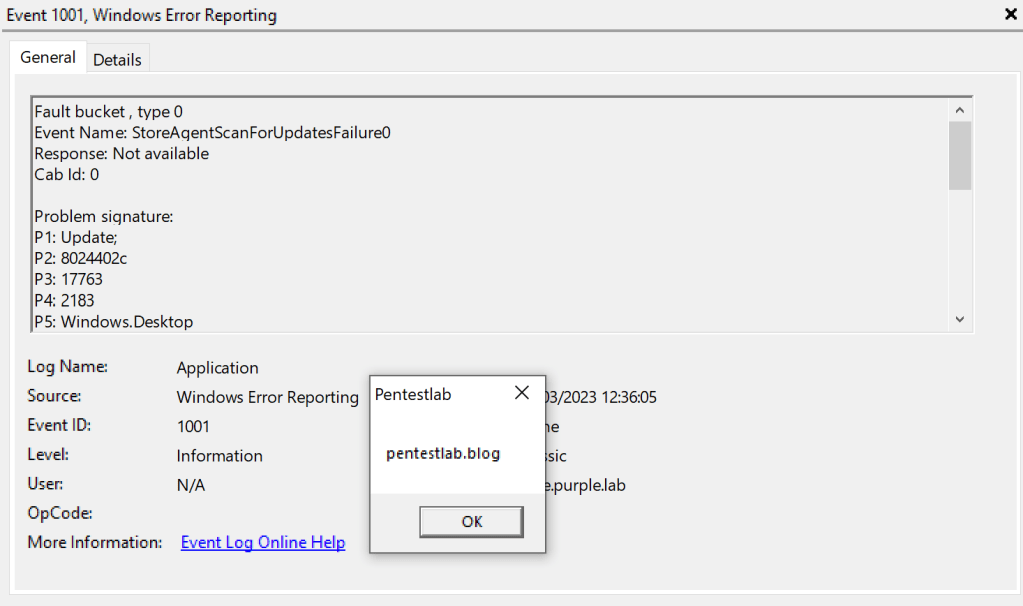1023x606 pixels.
Task: Click the Event ID value 1001
Action: click(193, 426)
